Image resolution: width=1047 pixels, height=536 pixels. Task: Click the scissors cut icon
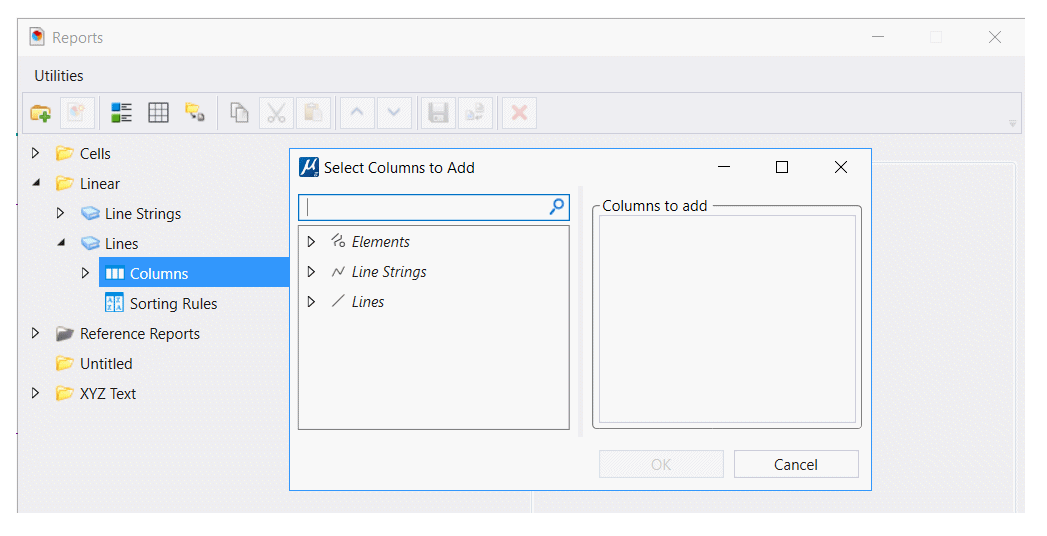276,113
